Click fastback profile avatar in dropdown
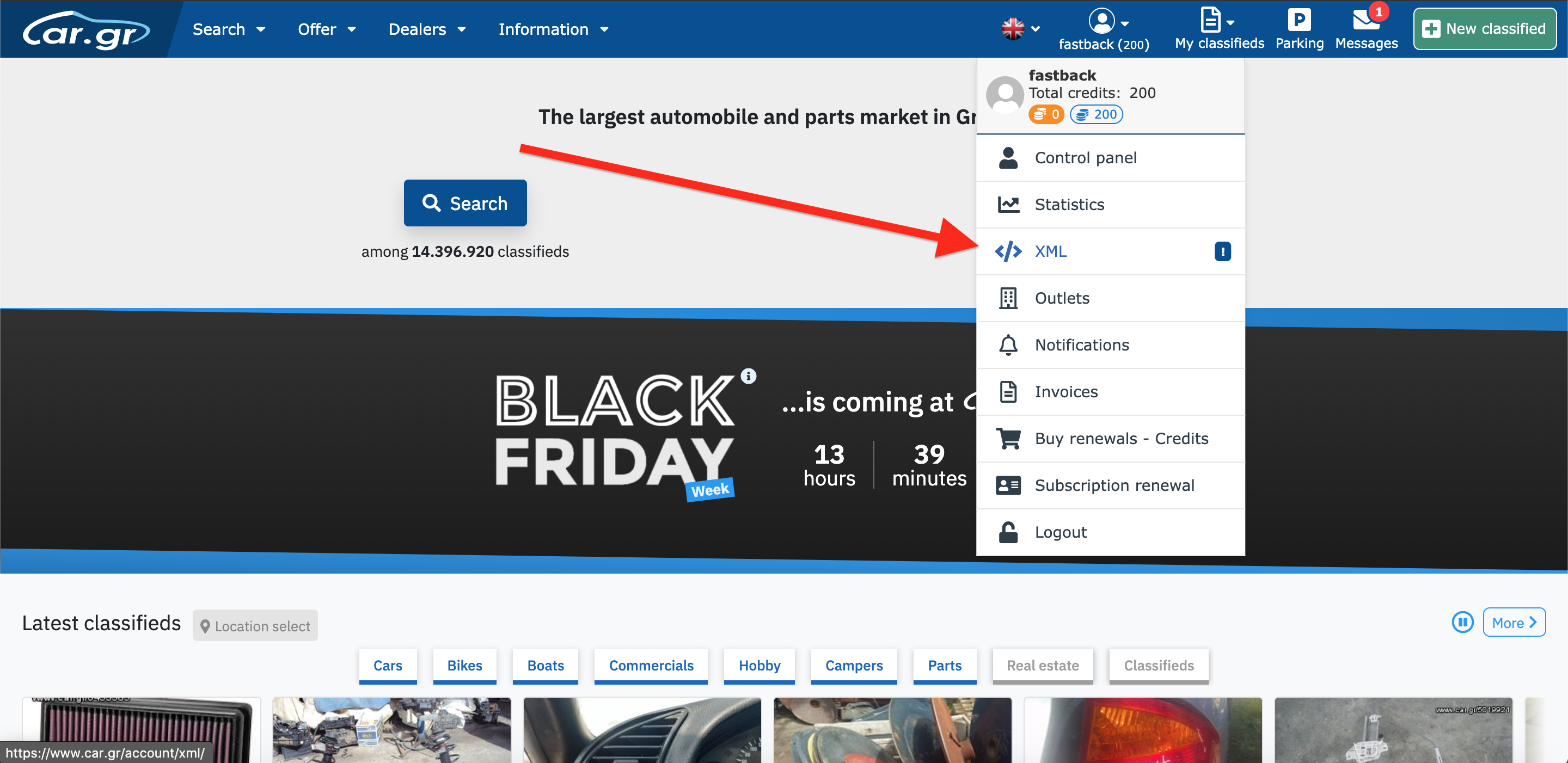This screenshot has height=763, width=1568. click(x=1004, y=95)
